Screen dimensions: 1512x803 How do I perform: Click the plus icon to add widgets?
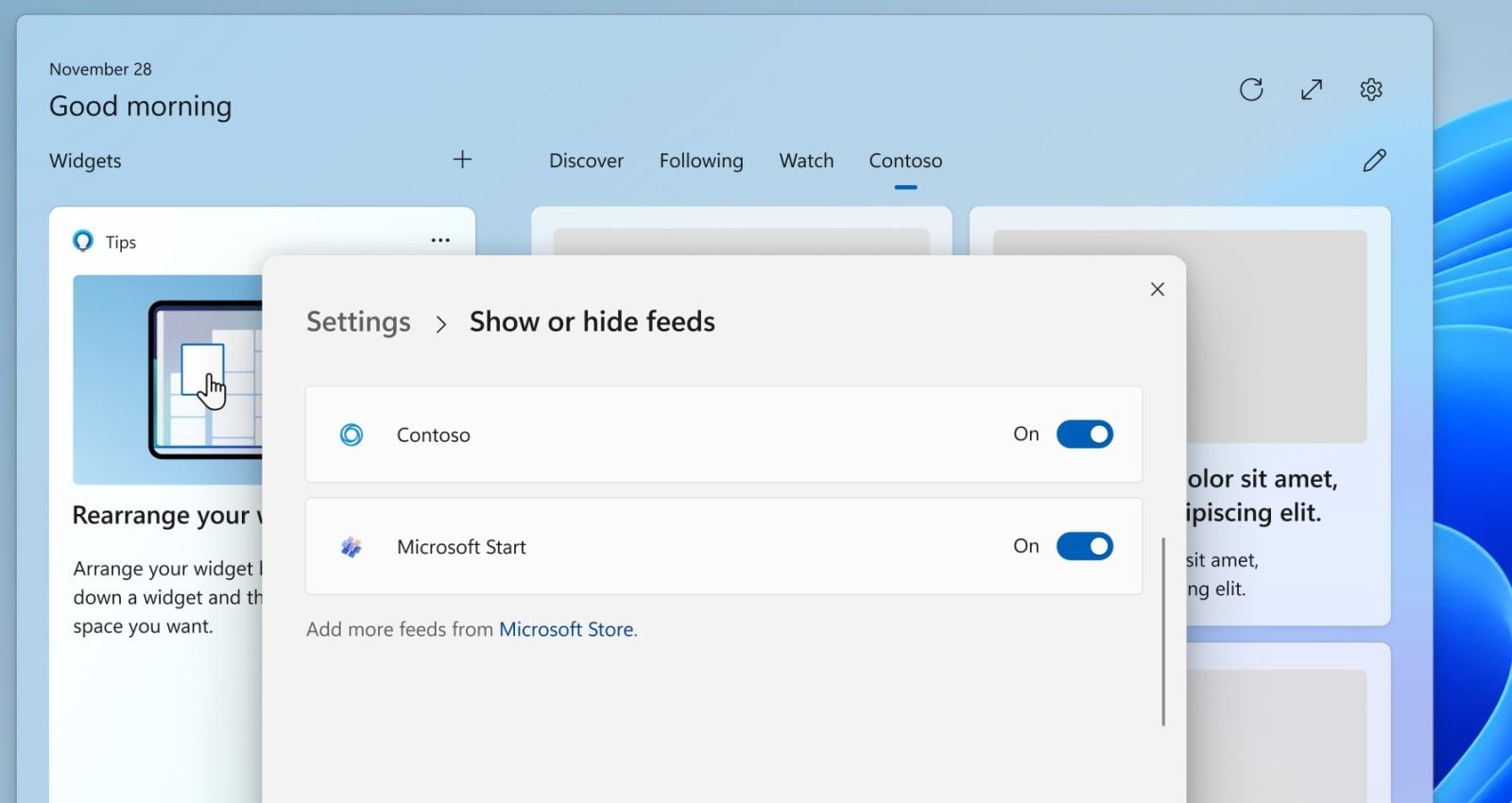pyautogui.click(x=462, y=160)
